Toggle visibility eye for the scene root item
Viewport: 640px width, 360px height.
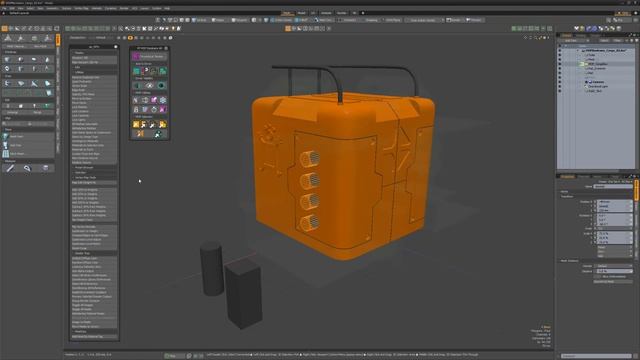[x=560, y=51]
